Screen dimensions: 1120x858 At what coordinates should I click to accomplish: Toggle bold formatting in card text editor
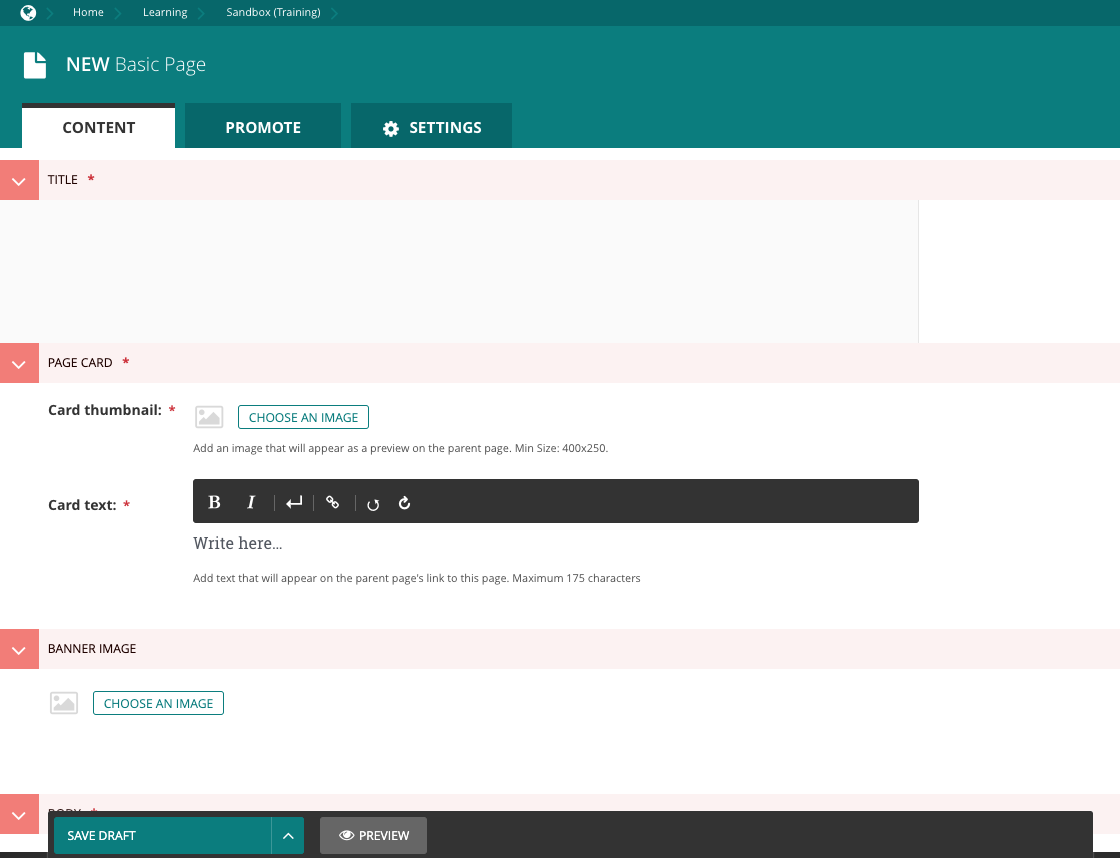coord(214,502)
